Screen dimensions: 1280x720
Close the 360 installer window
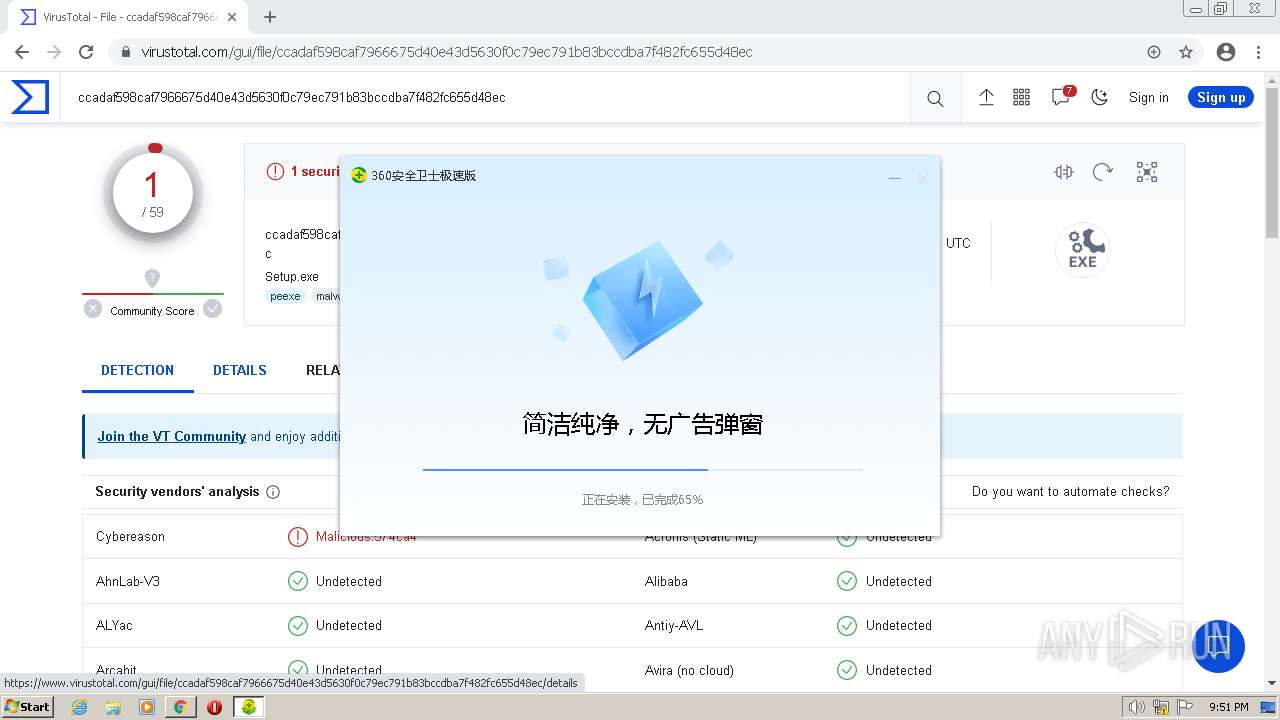pos(922,178)
